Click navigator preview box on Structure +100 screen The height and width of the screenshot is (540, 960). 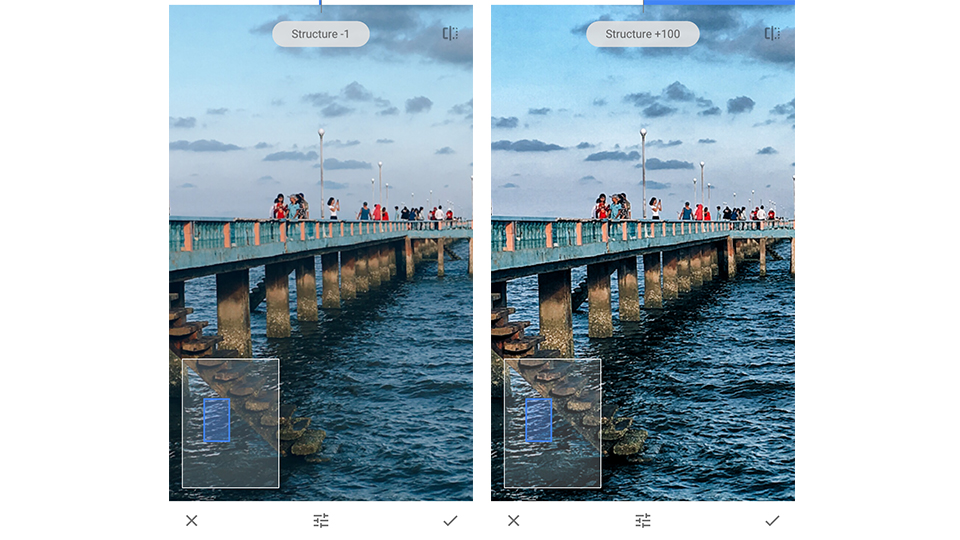(x=553, y=423)
